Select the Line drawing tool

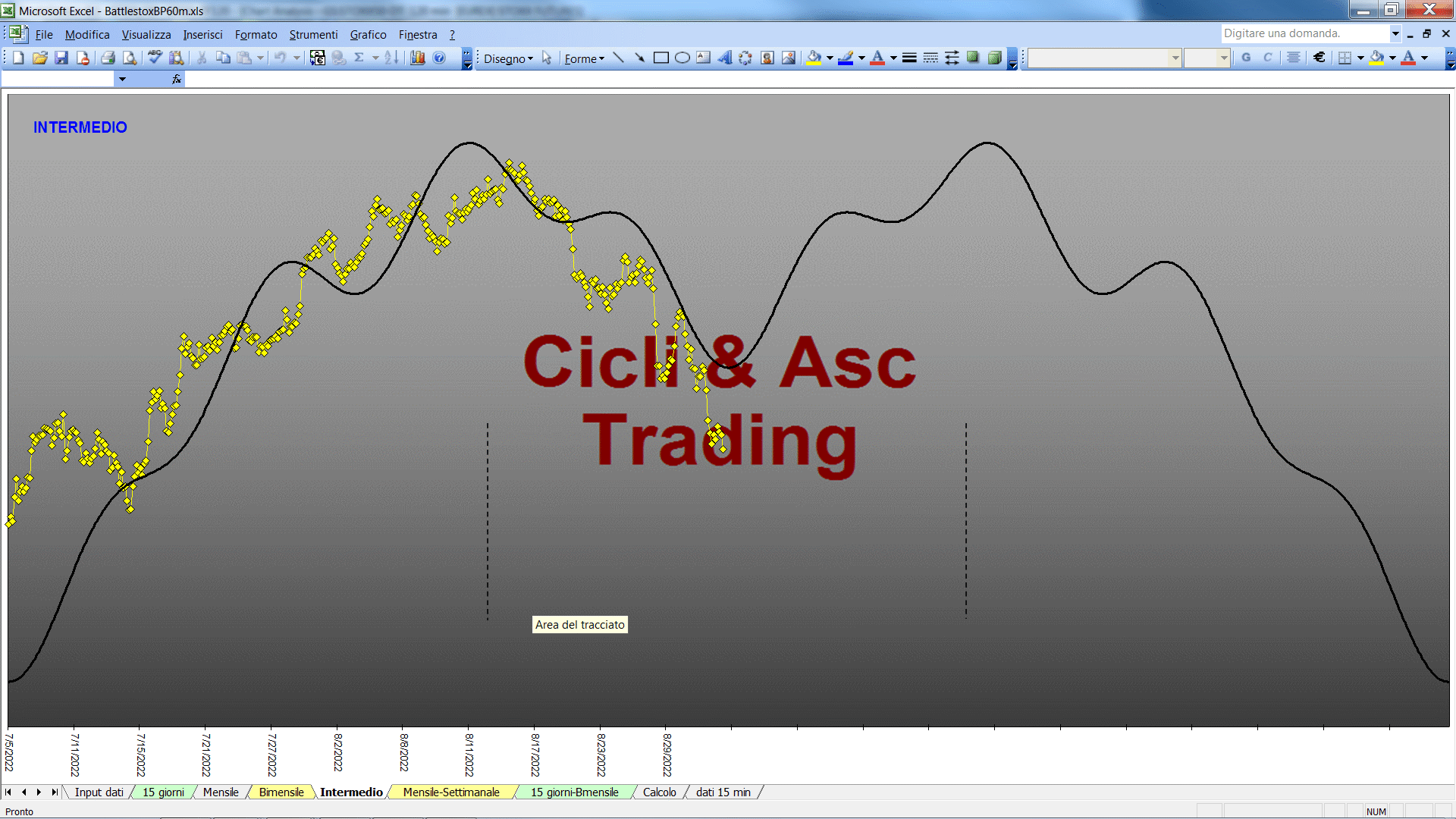pos(618,58)
